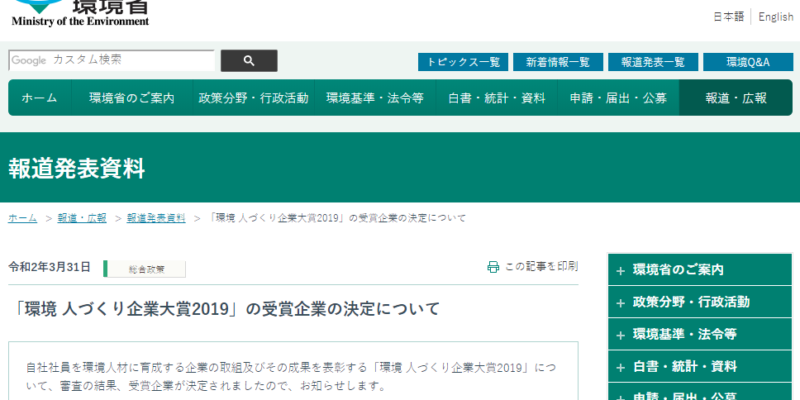
Task: Open the ホーム main navigation item
Action: 40,97
